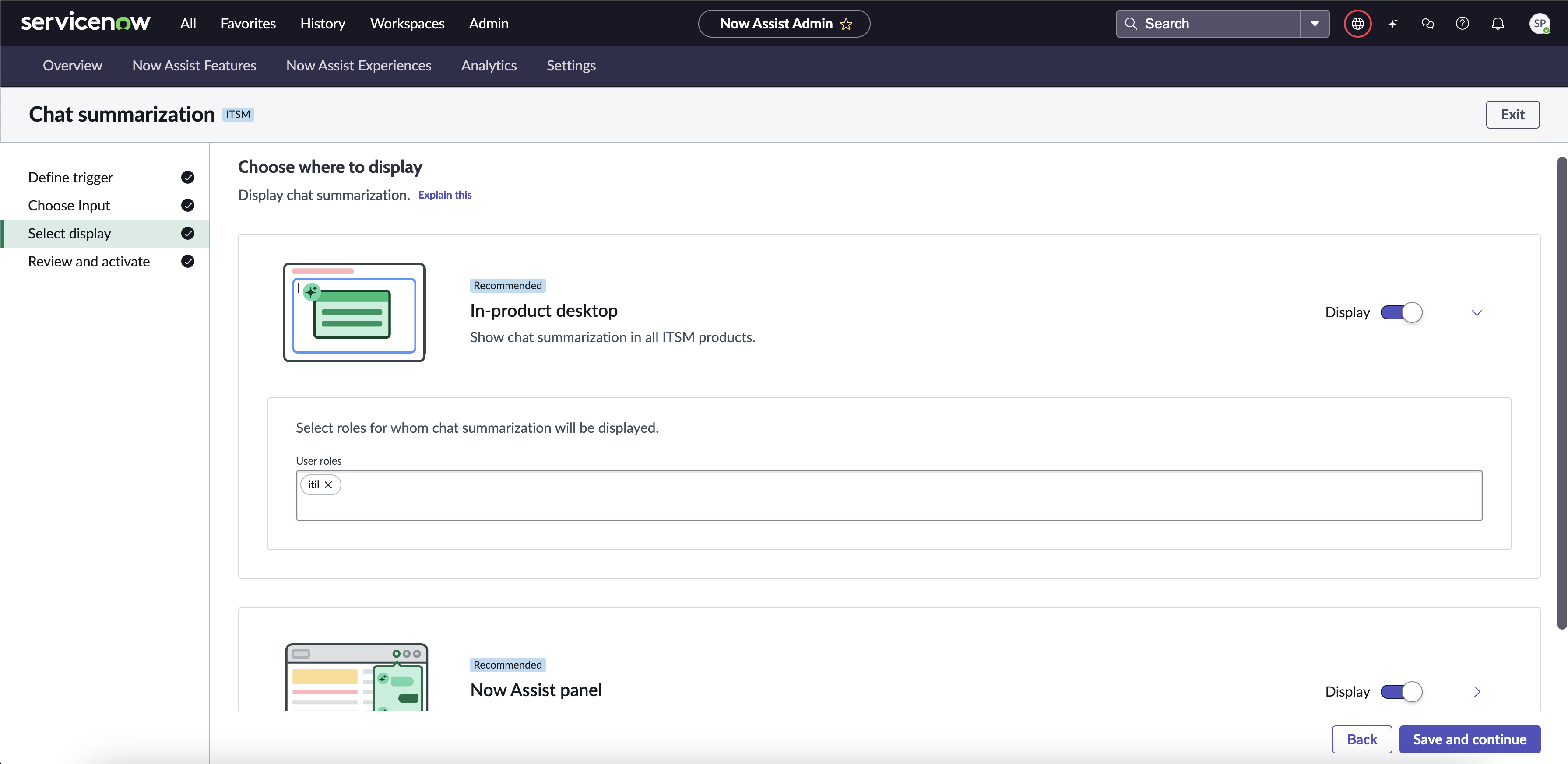The image size is (1568, 764).
Task: Click the ITSM tag beside the title
Action: [238, 114]
